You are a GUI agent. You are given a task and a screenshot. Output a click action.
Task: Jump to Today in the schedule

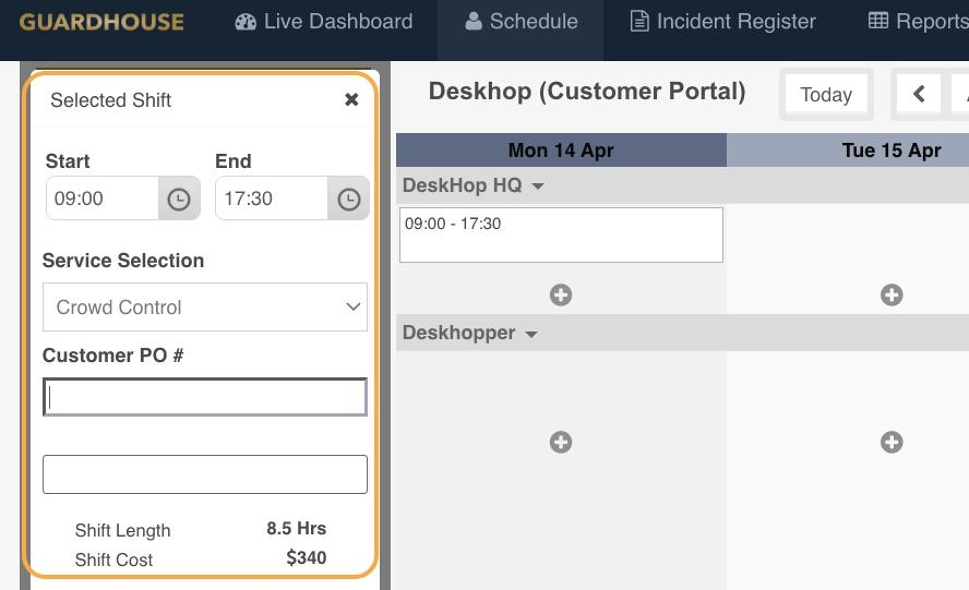pos(826,95)
